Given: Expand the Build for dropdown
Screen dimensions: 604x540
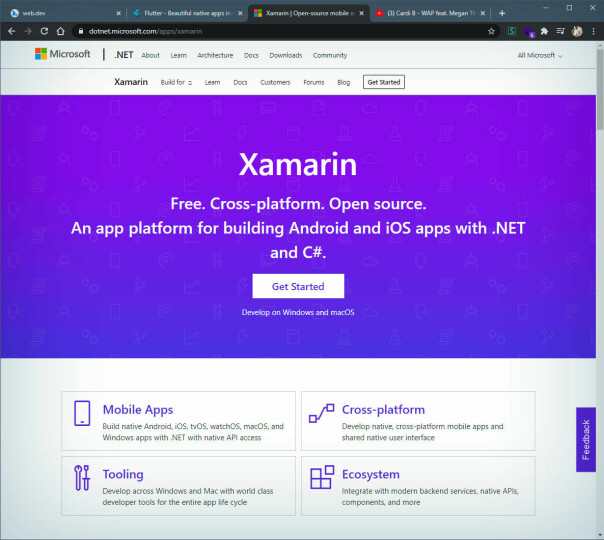Looking at the screenshot, I should pos(176,82).
